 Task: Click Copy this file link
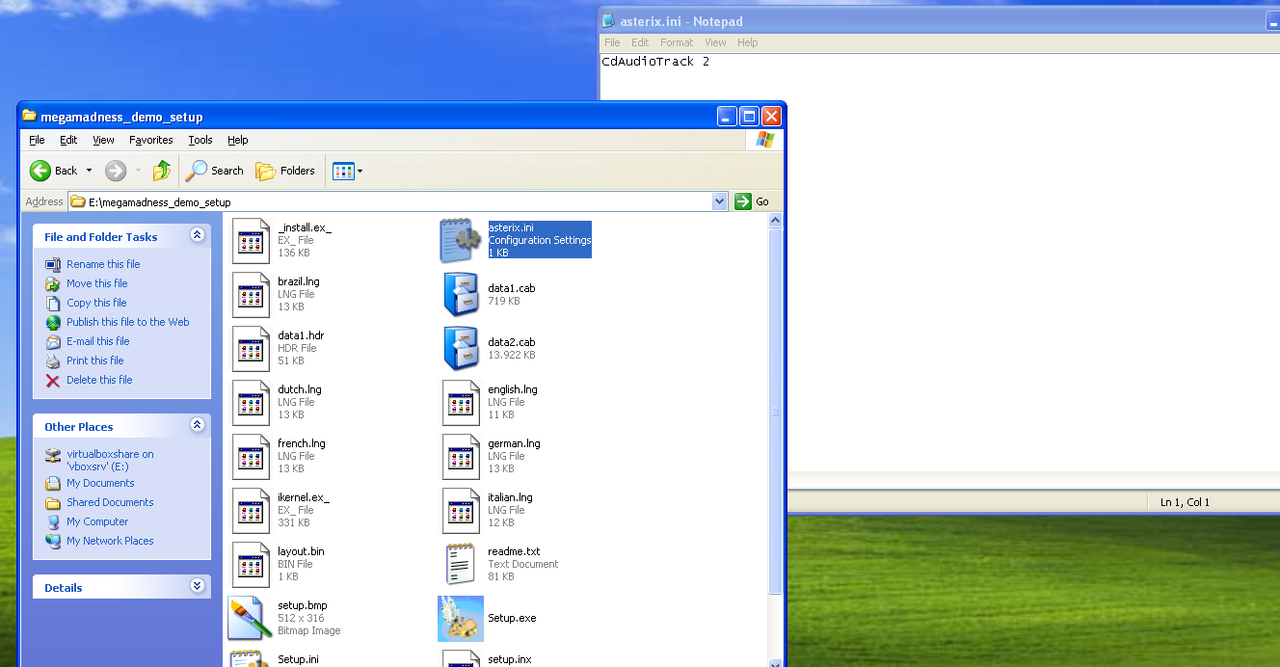pyautogui.click(x=97, y=303)
